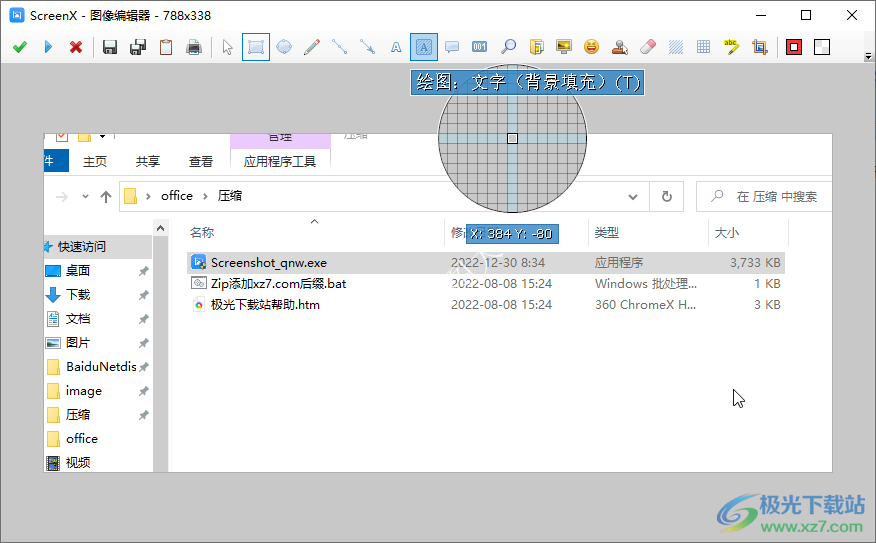This screenshot has height=543, width=876.
Task: Select the pointer selection tool
Action: [x=227, y=47]
